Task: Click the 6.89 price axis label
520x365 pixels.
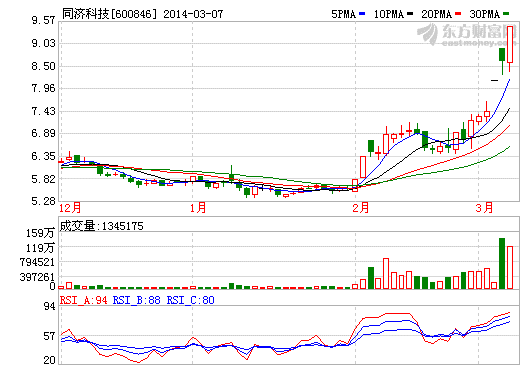Action: (x=43, y=133)
